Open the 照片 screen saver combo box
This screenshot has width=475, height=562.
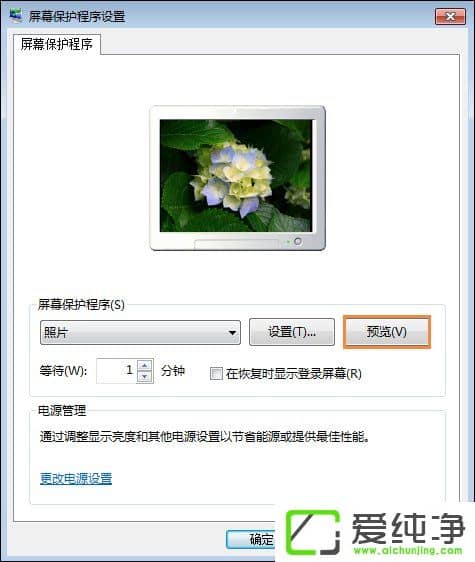pos(140,333)
